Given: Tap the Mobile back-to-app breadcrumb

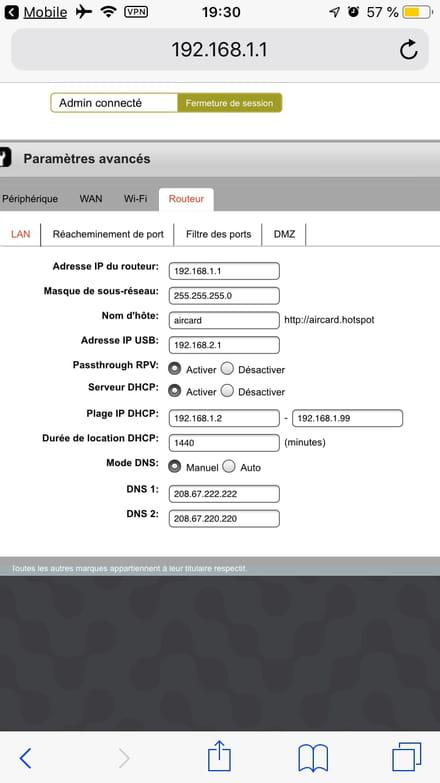Looking at the screenshot, I should [x=36, y=12].
